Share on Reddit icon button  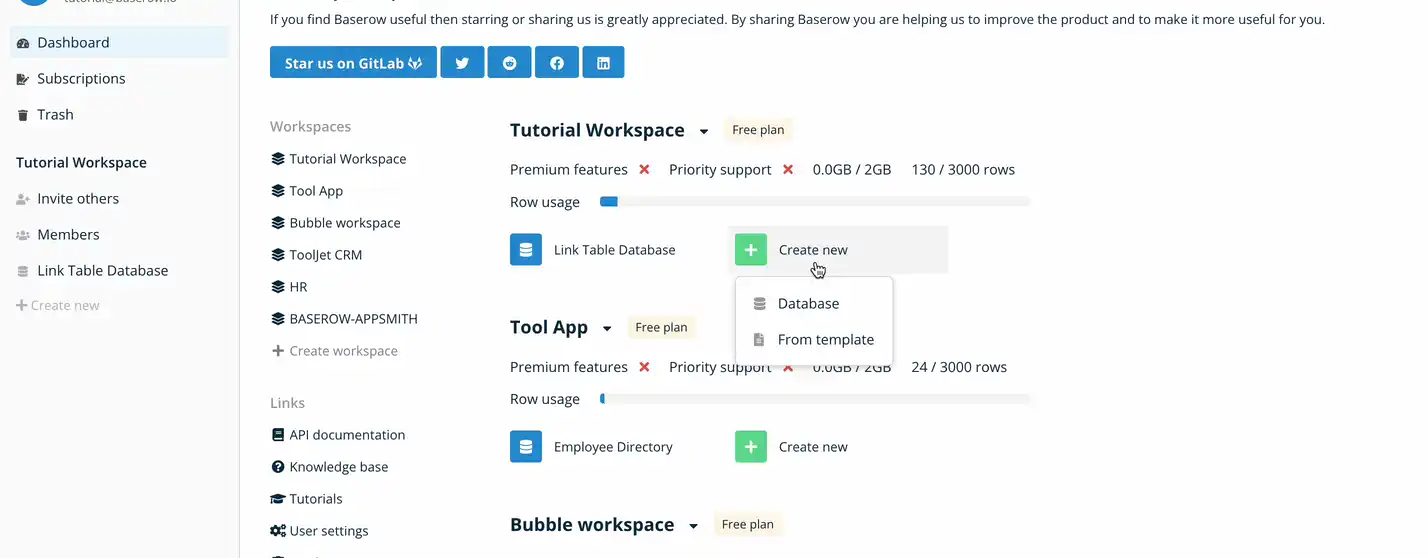(x=510, y=62)
